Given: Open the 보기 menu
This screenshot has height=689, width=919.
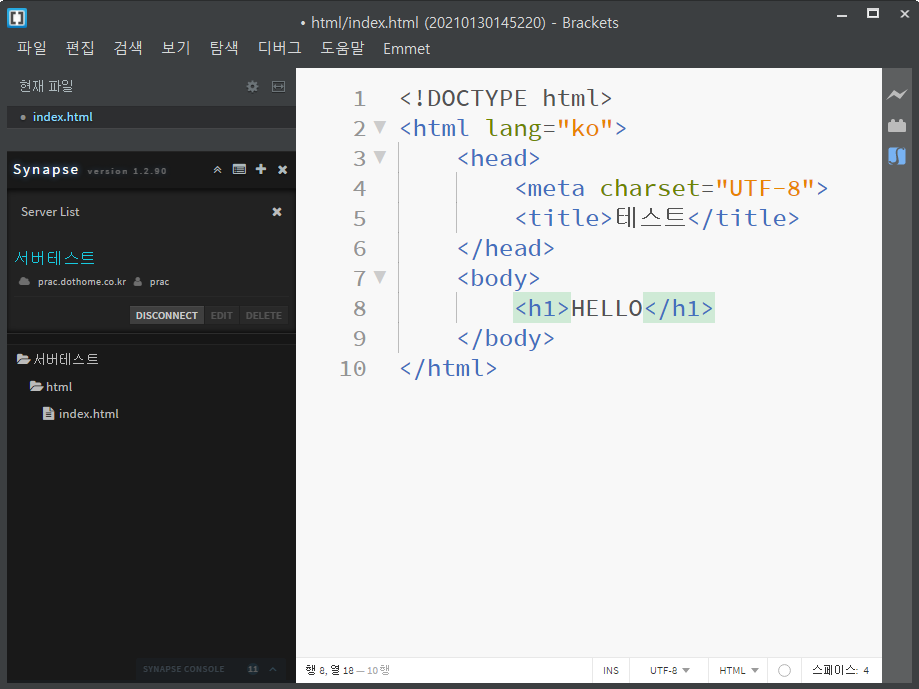Looking at the screenshot, I should [176, 48].
